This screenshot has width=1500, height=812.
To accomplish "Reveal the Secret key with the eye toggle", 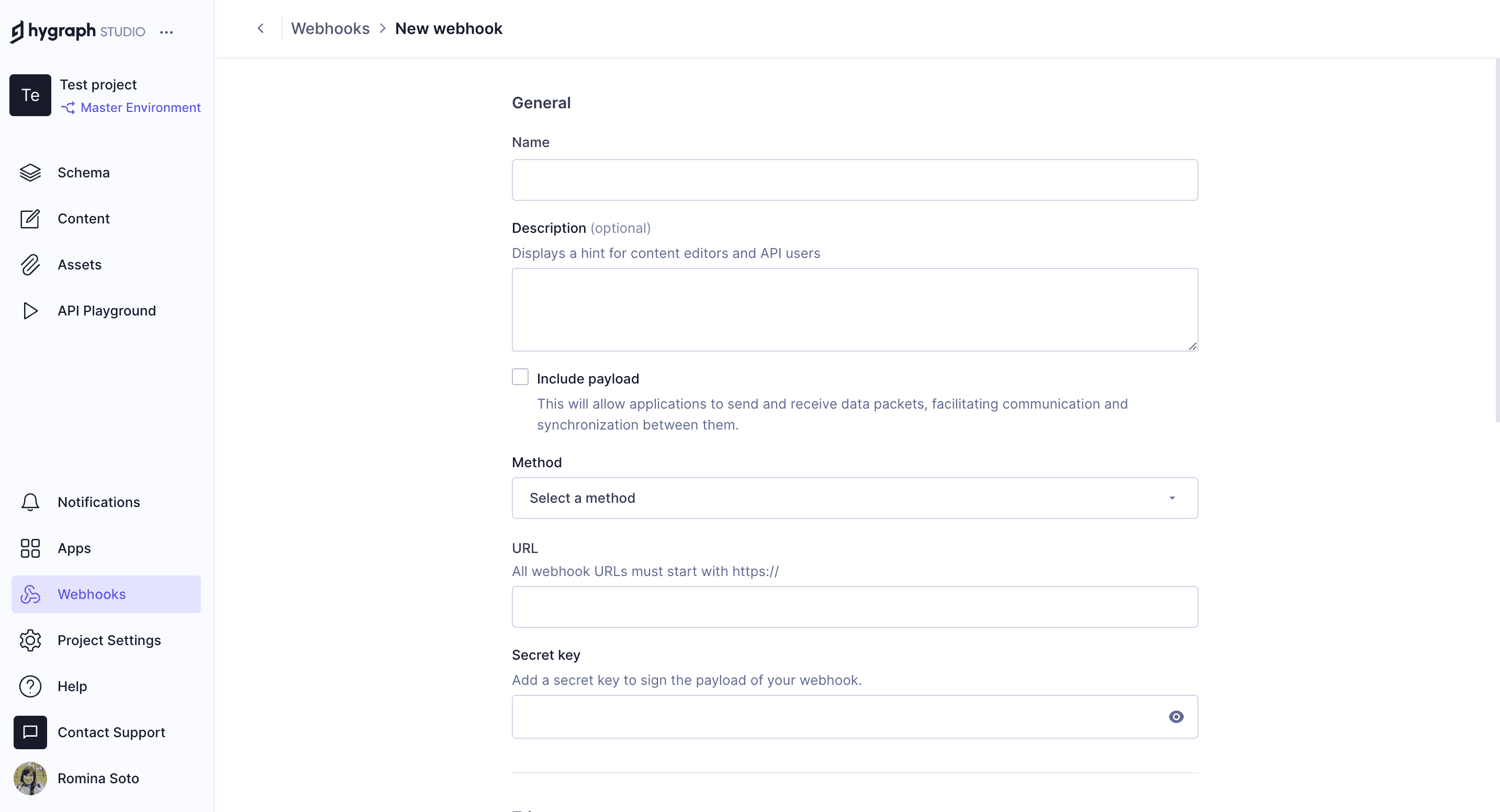I will click(1176, 717).
